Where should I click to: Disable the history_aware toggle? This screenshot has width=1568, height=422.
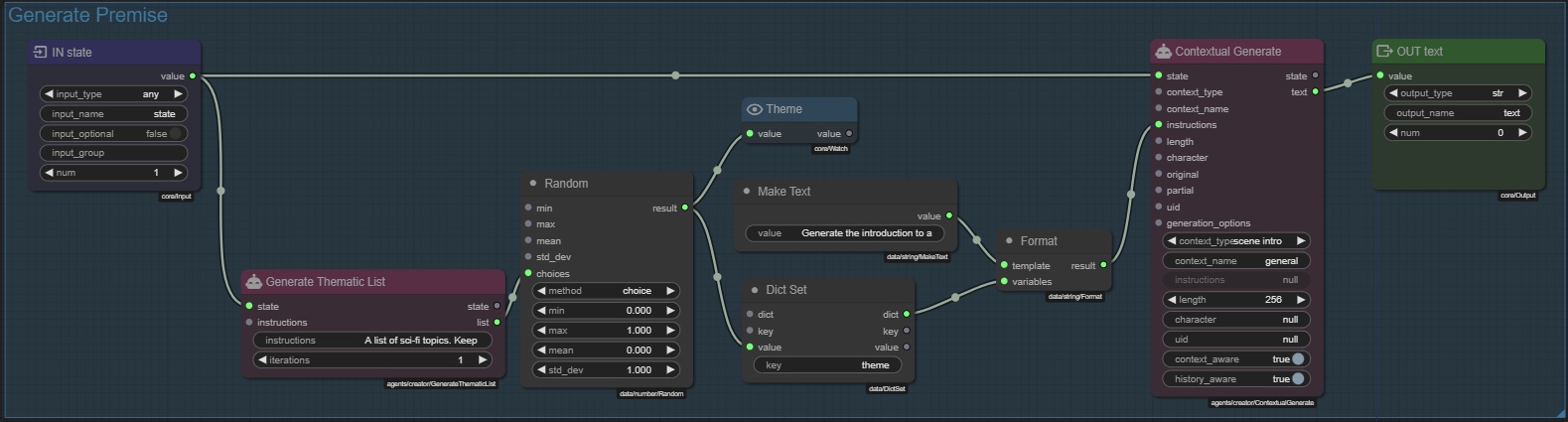[x=1297, y=379]
